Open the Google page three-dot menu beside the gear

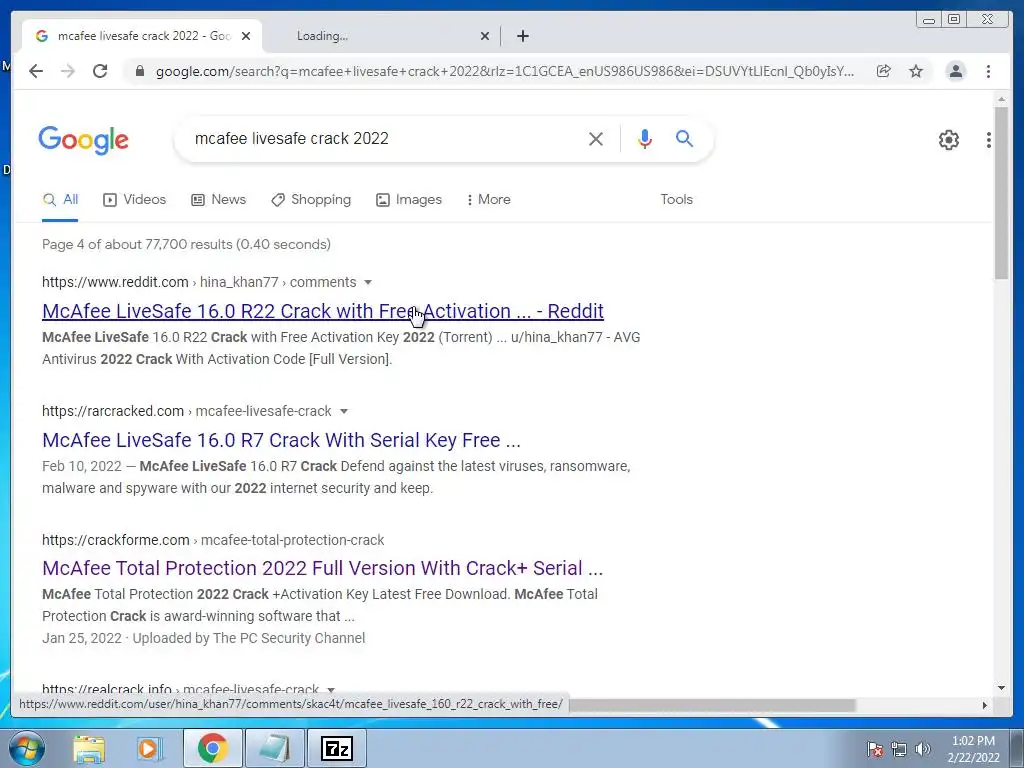tap(989, 140)
